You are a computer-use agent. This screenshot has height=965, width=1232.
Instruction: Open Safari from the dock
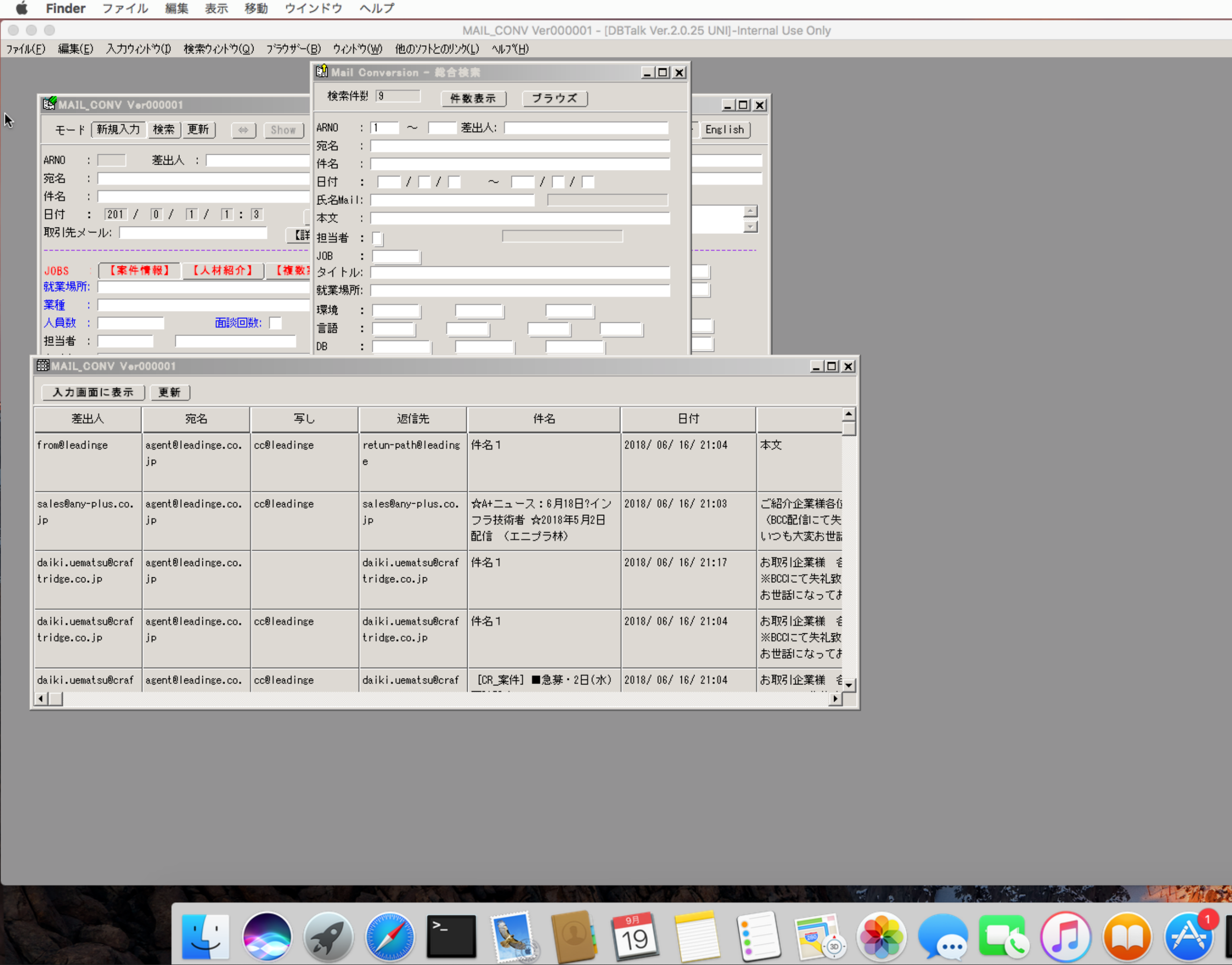(389, 936)
